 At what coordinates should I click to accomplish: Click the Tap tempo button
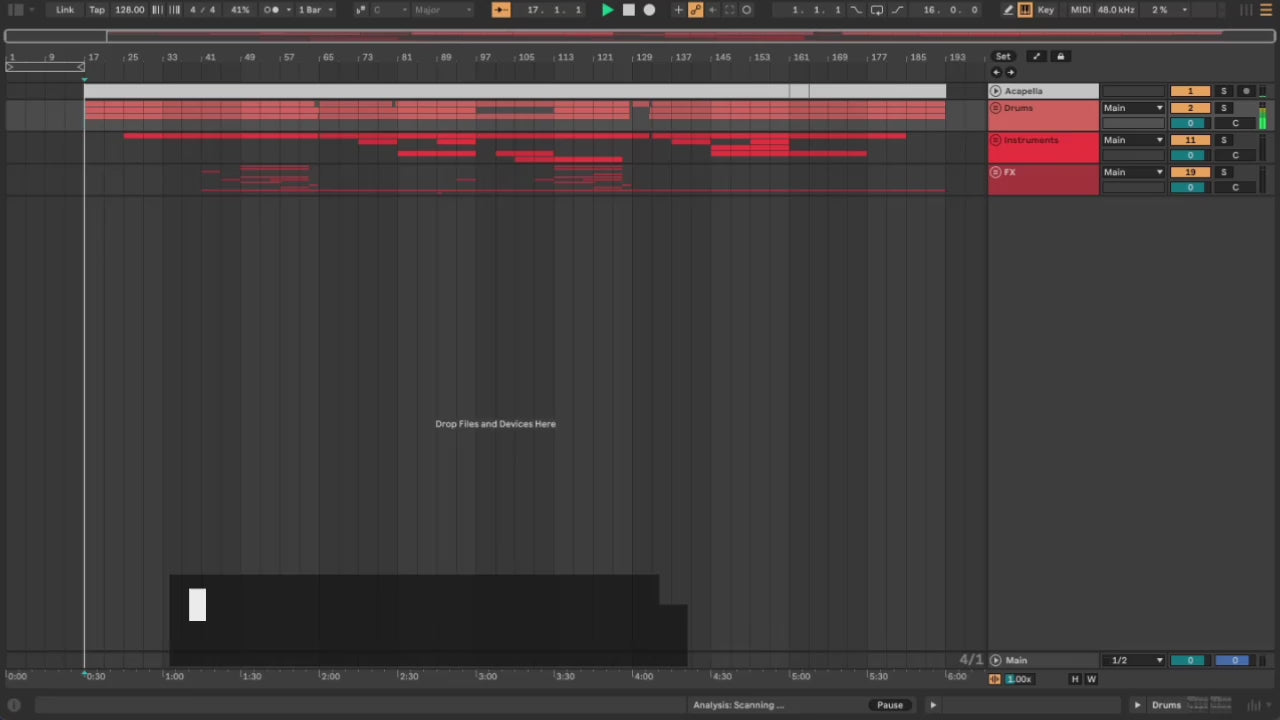click(97, 10)
